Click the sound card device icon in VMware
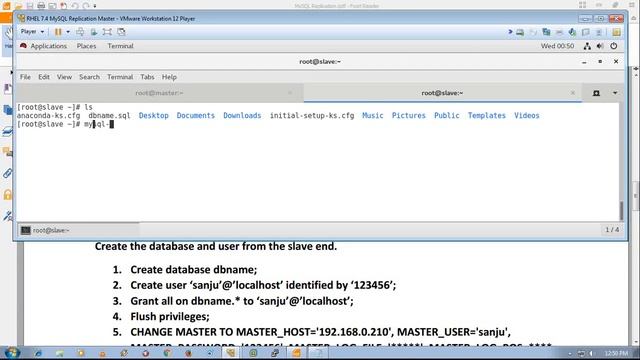640x360 pixels. [572, 32]
